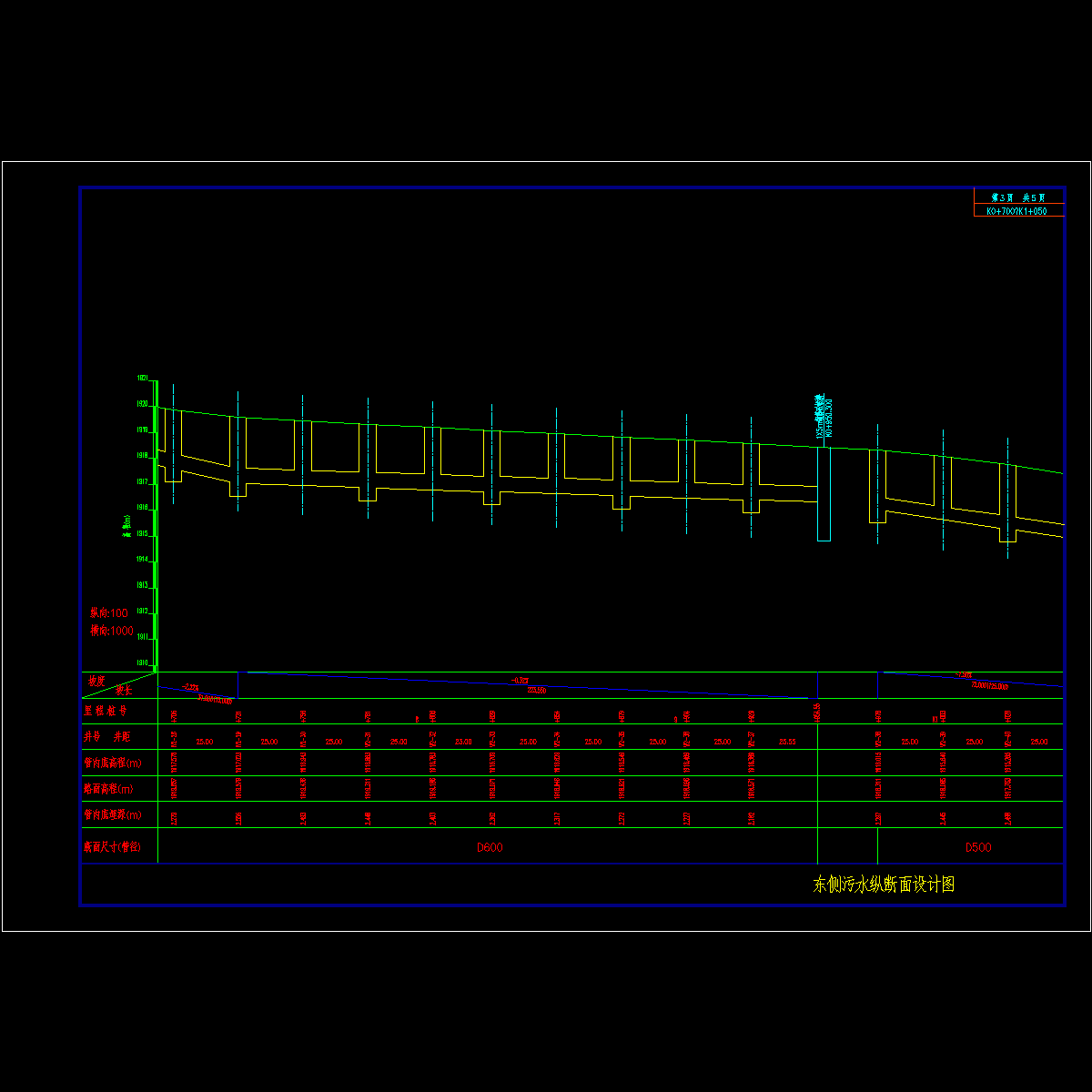Screen dimensions: 1092x1092
Task: Click the page number text 第3页 共5页
Action: click(x=1018, y=197)
